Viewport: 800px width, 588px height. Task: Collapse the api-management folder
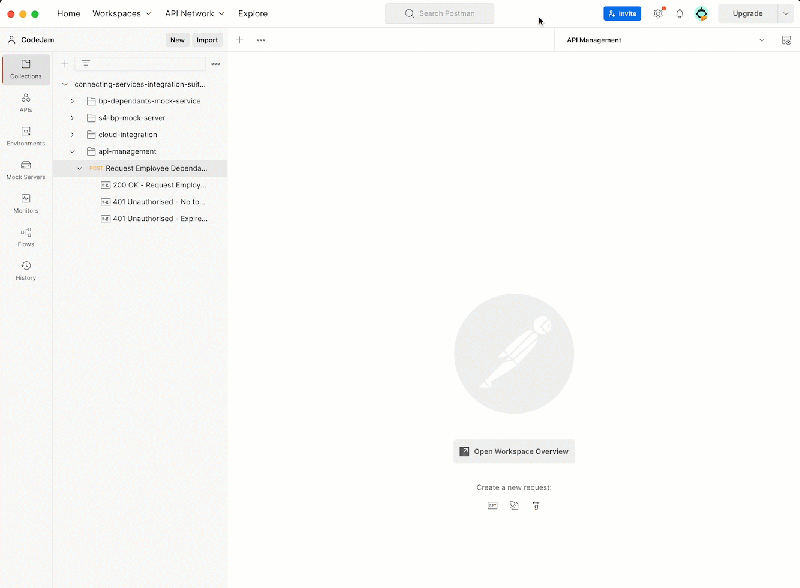(x=72, y=152)
